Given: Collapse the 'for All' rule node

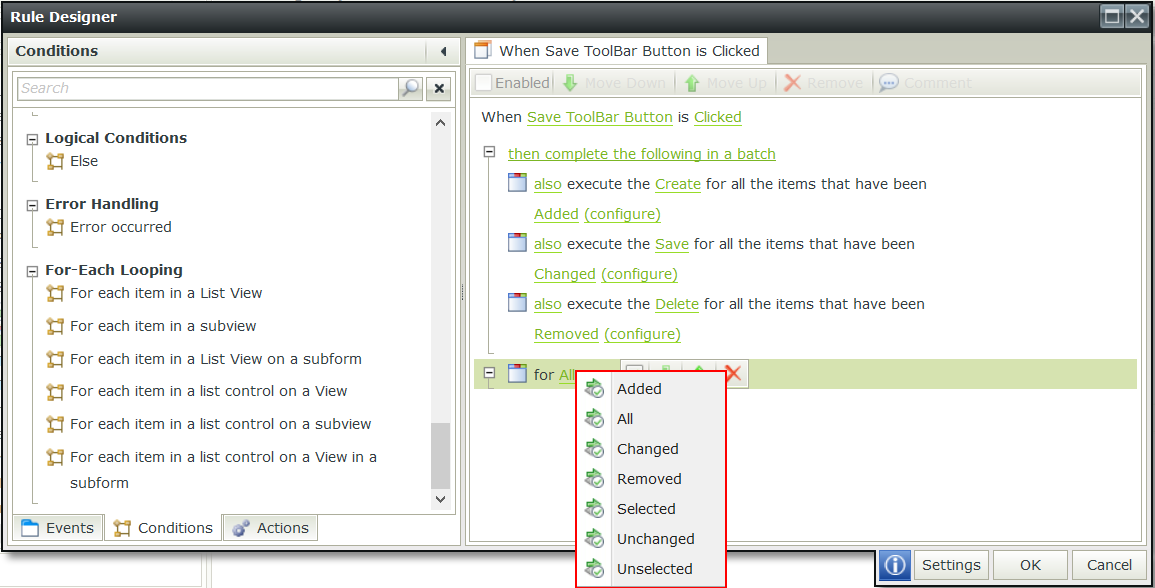Looking at the screenshot, I should 489,373.
